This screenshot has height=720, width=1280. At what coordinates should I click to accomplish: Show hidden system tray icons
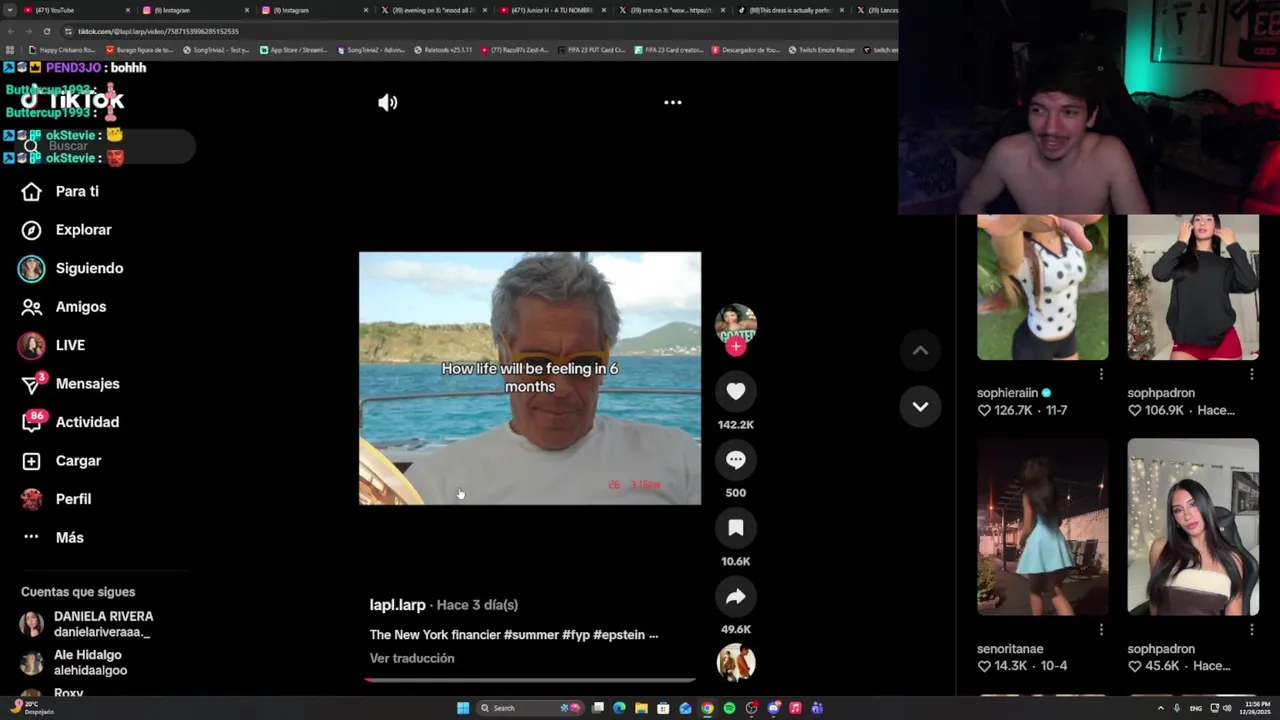click(1160, 708)
